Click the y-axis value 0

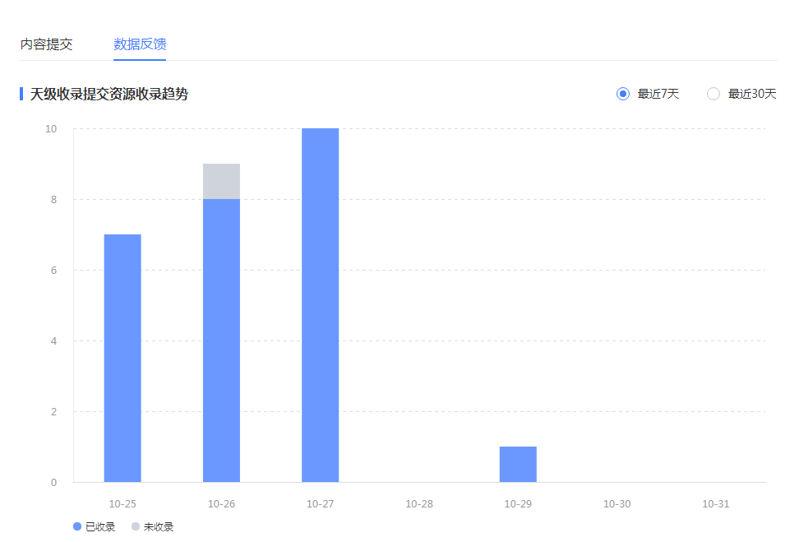tap(54, 482)
